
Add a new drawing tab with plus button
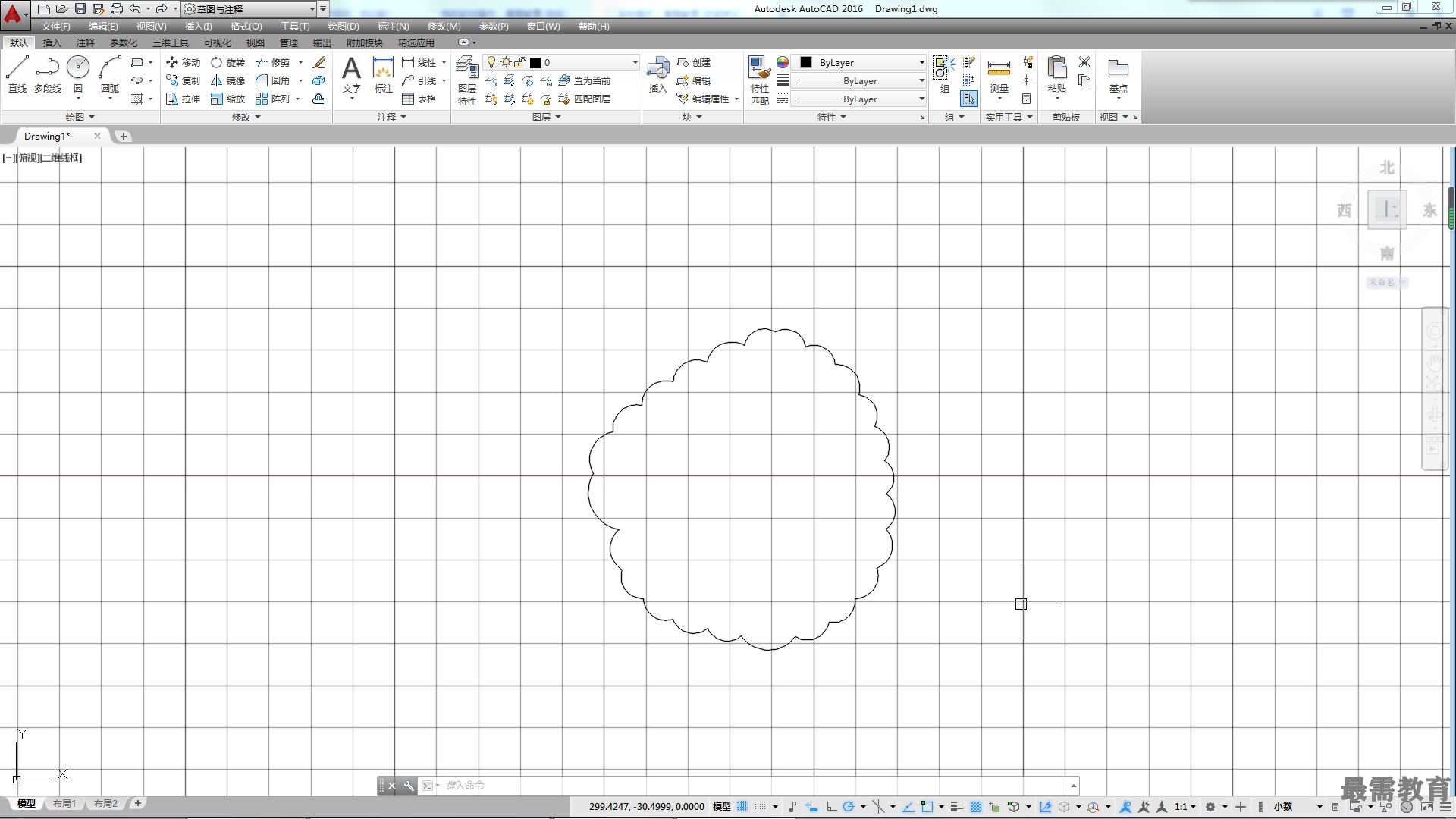(x=124, y=136)
